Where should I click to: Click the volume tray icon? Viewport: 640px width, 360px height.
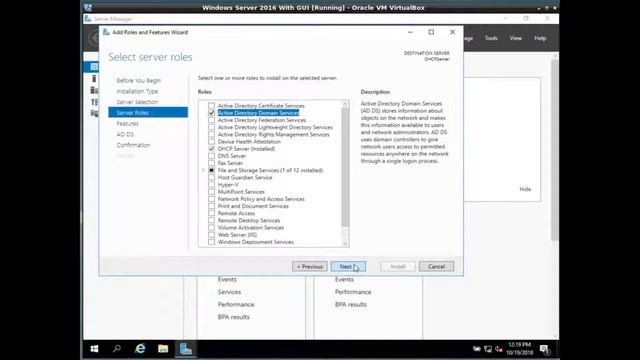499,349
